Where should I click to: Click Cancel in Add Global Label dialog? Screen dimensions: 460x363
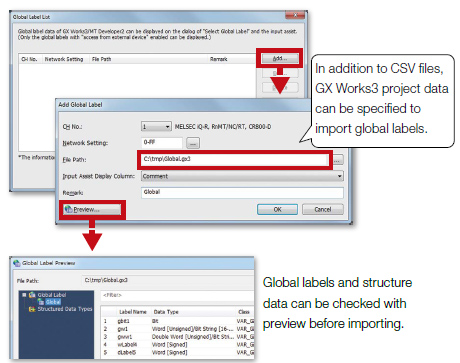click(x=323, y=210)
